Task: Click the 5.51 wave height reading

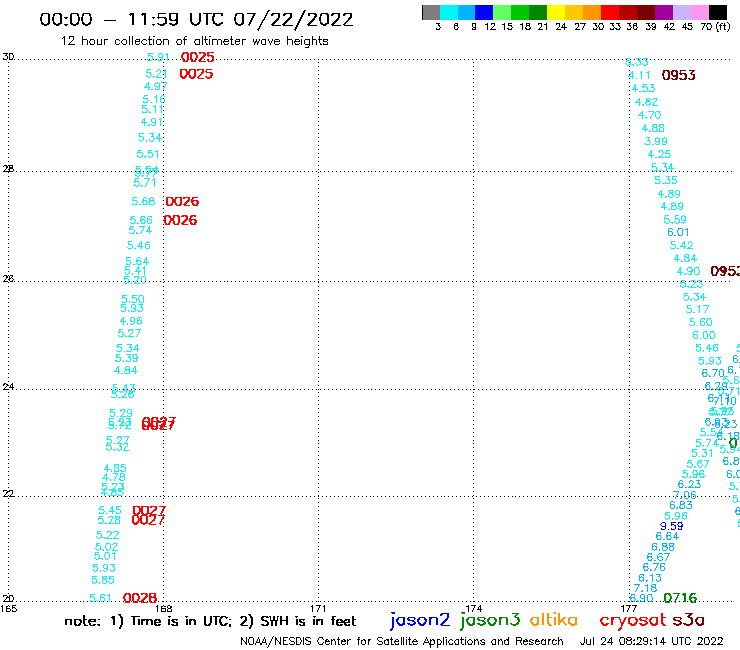Action: coord(148,154)
